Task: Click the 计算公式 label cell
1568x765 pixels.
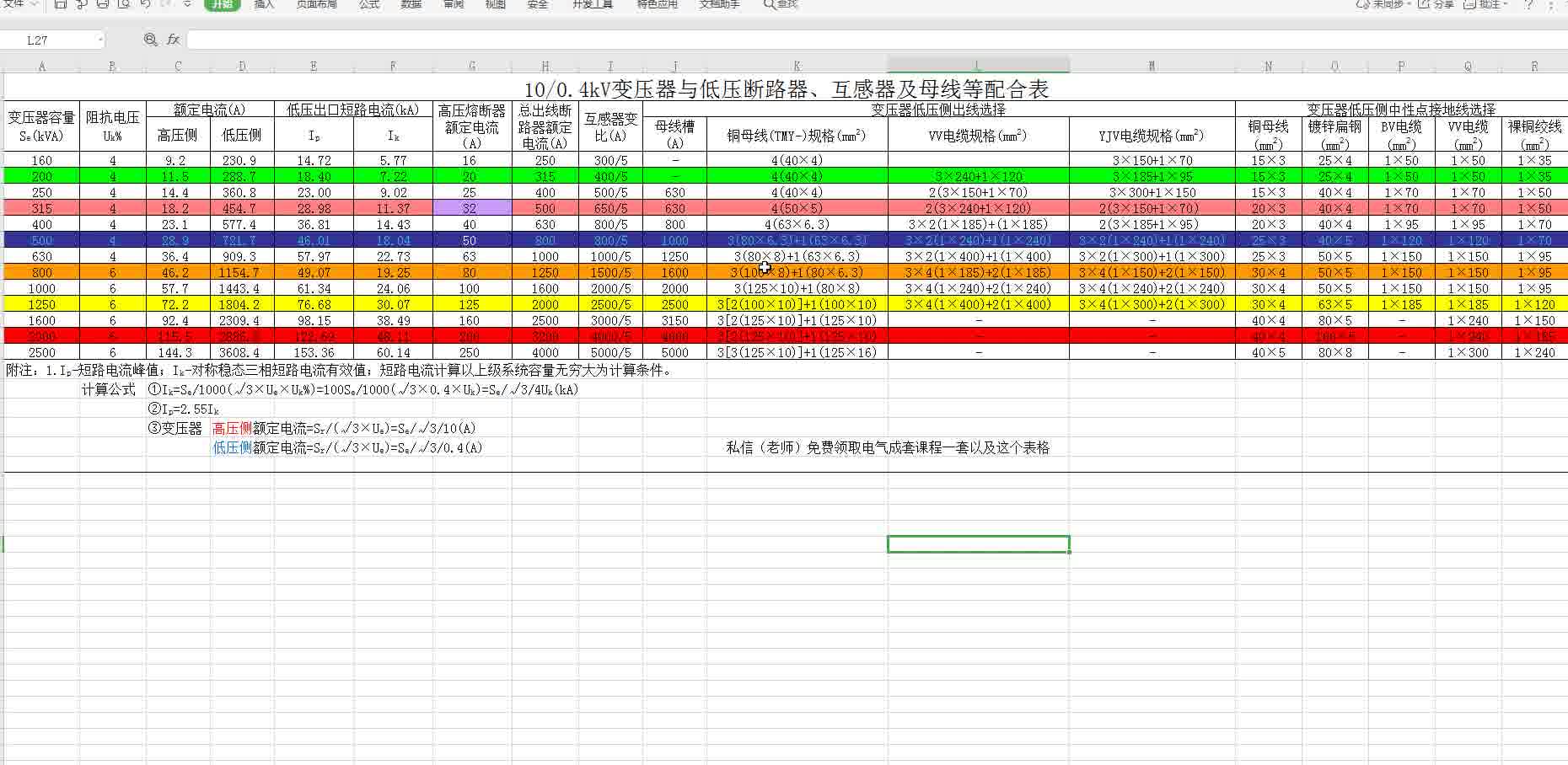Action: click(x=109, y=389)
